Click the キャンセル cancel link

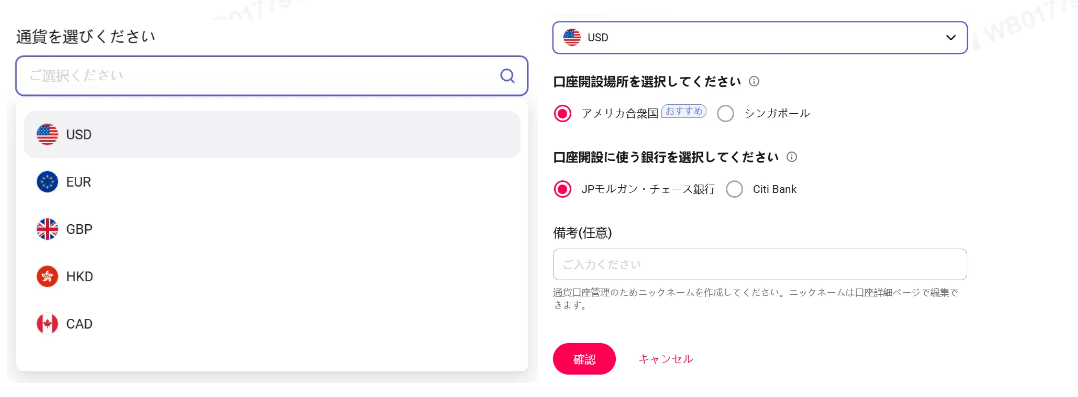pos(666,358)
